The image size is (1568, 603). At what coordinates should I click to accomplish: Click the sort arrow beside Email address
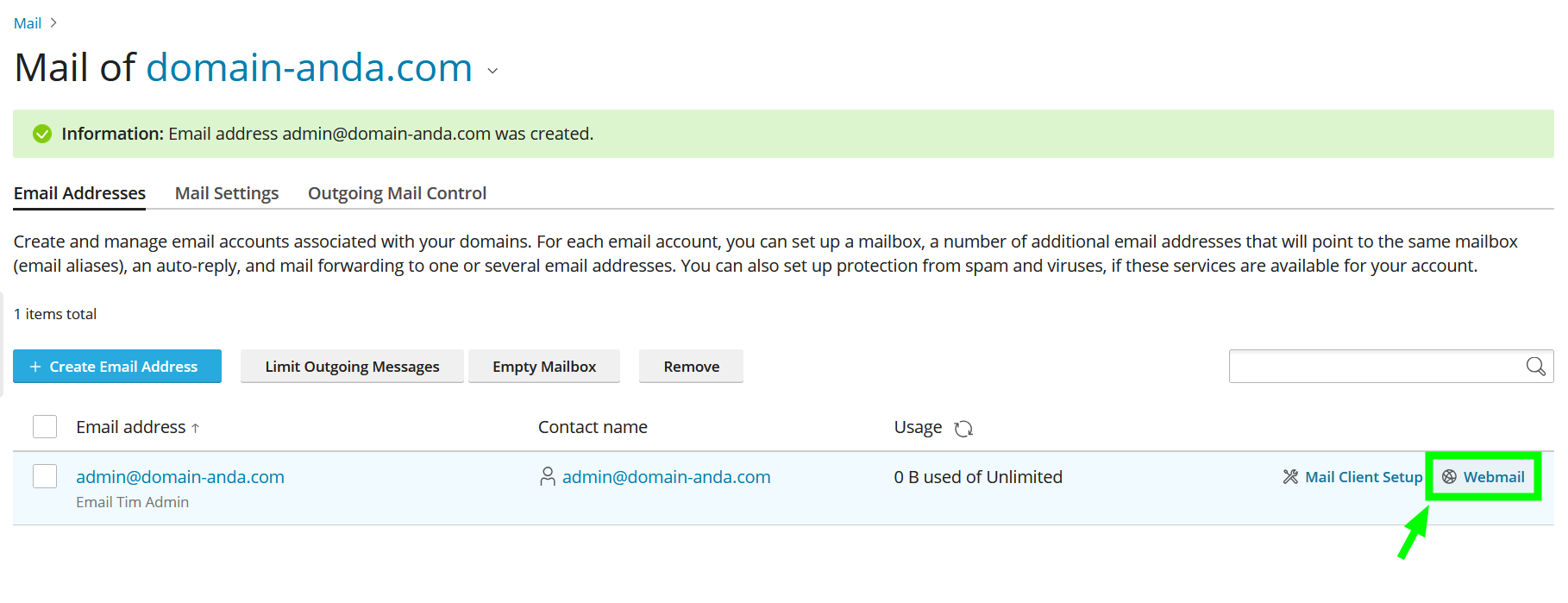196,428
